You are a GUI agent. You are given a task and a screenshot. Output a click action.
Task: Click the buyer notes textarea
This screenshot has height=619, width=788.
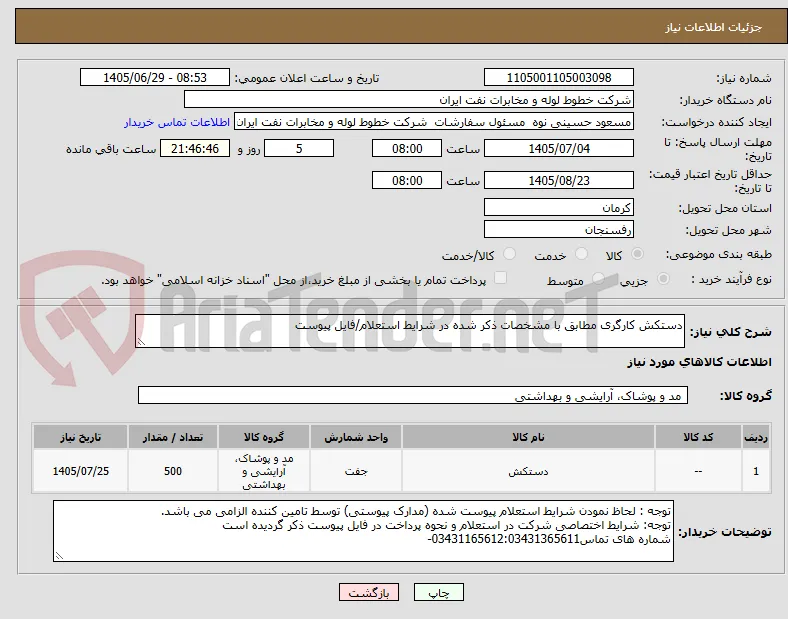(x=363, y=531)
